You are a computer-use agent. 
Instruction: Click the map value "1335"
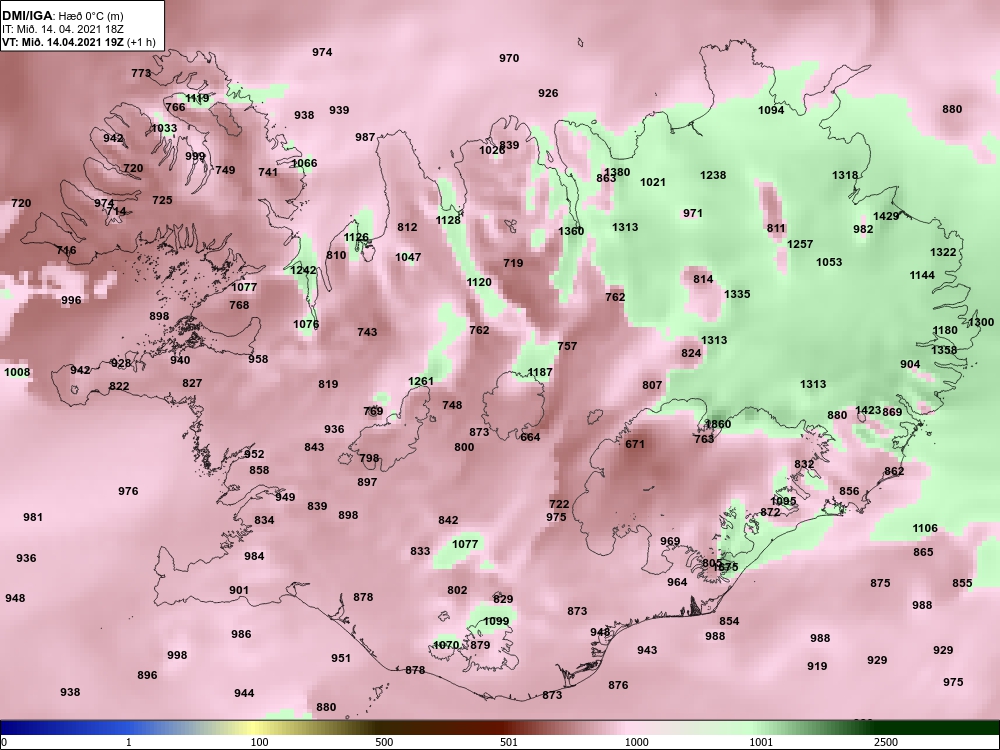tap(737, 294)
